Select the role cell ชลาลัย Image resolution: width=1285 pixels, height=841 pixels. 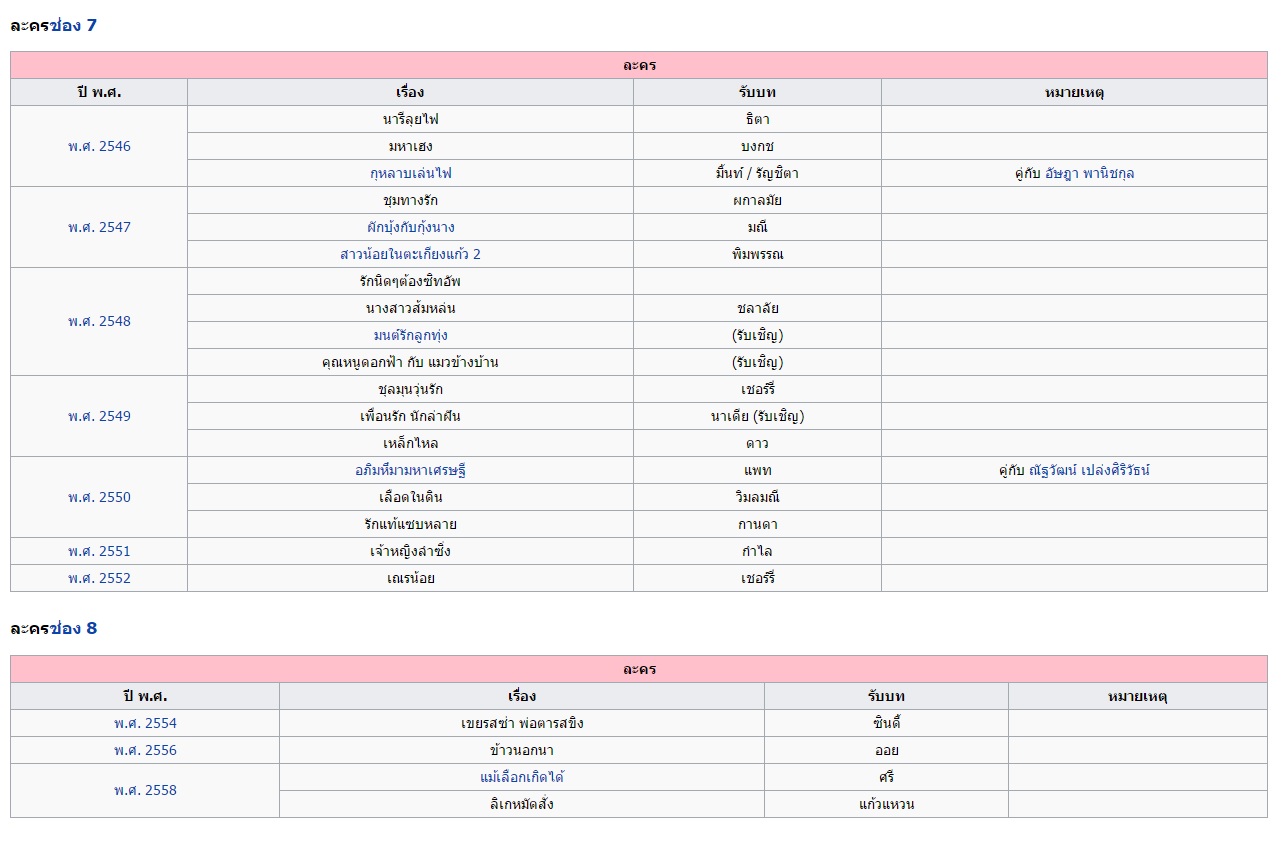click(757, 308)
